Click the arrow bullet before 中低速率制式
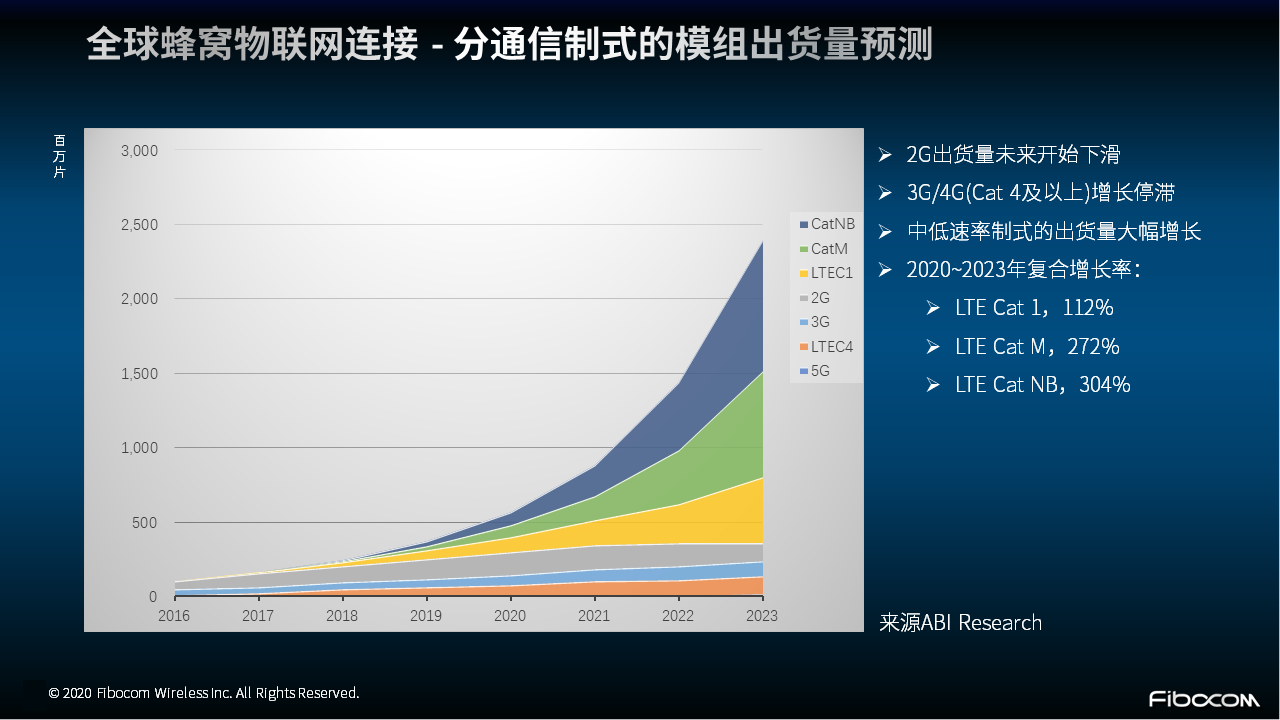 (885, 232)
